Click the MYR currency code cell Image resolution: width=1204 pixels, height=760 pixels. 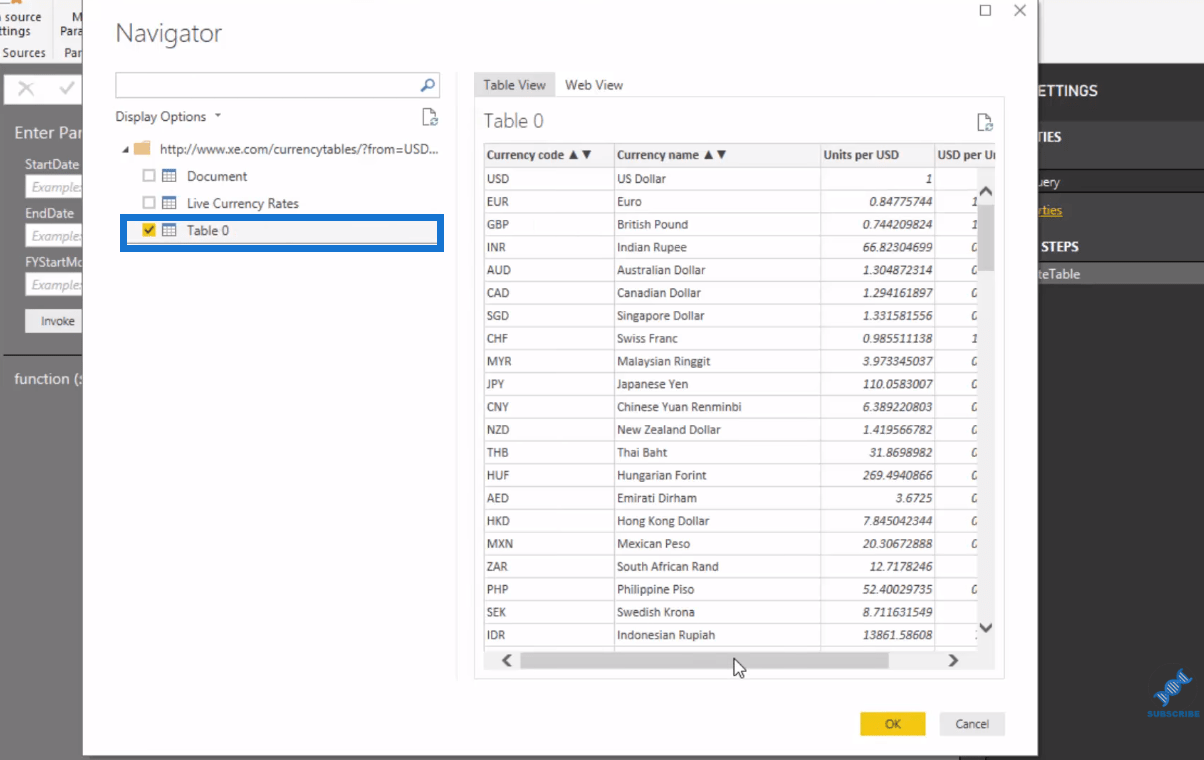coord(549,361)
